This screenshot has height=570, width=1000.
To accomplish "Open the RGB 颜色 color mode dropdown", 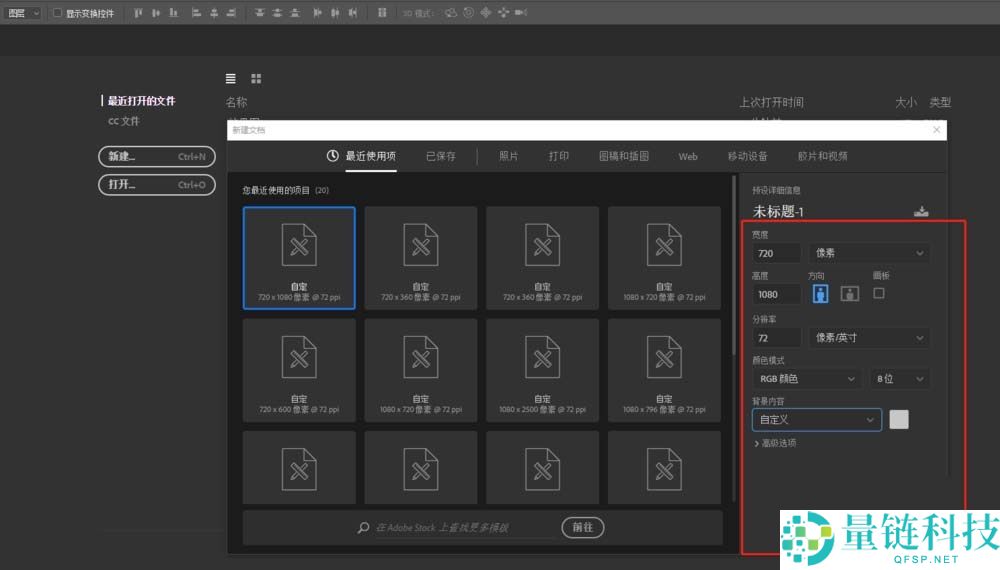I will [806, 379].
